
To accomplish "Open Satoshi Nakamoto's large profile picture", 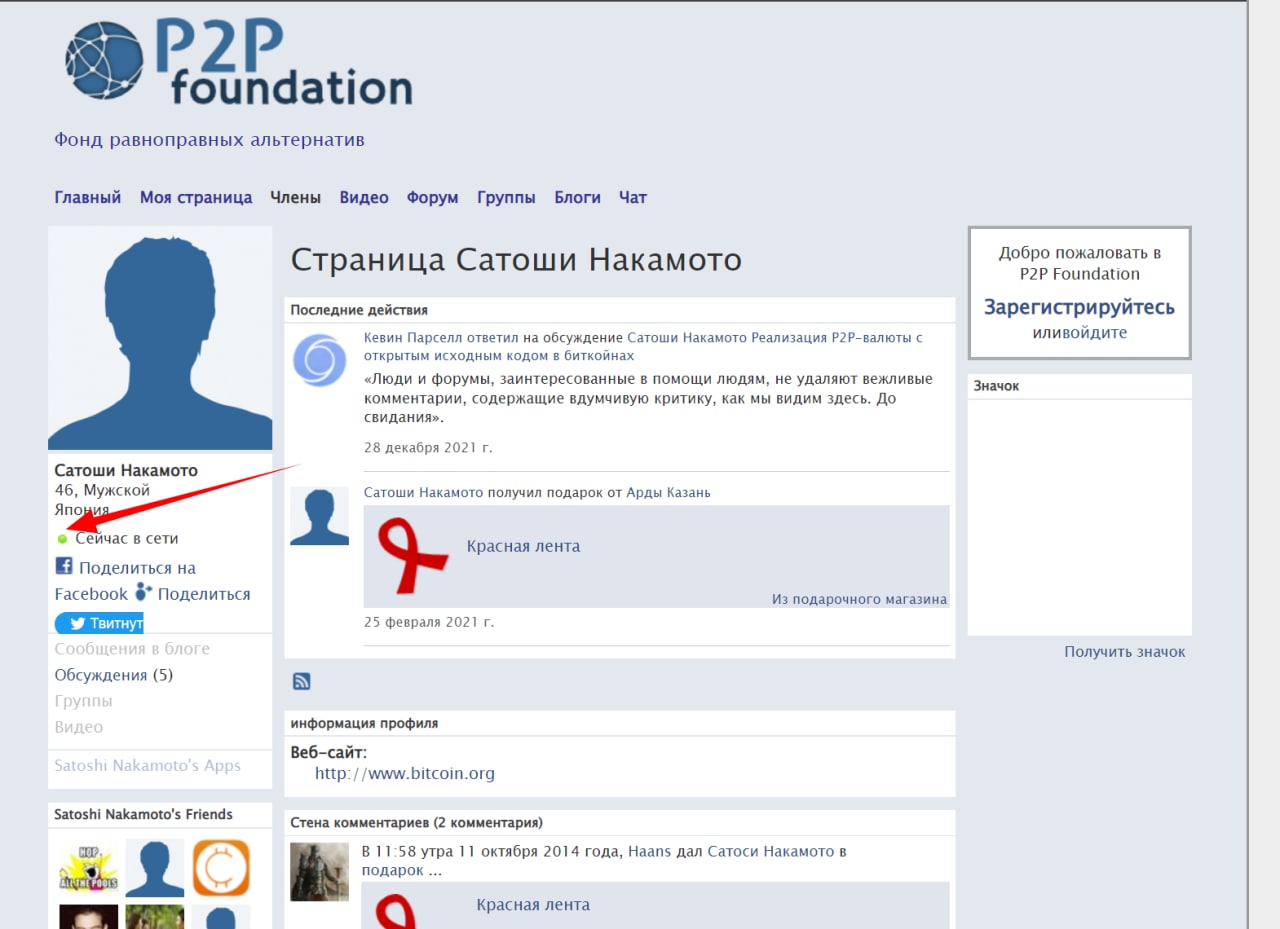I will [160, 338].
